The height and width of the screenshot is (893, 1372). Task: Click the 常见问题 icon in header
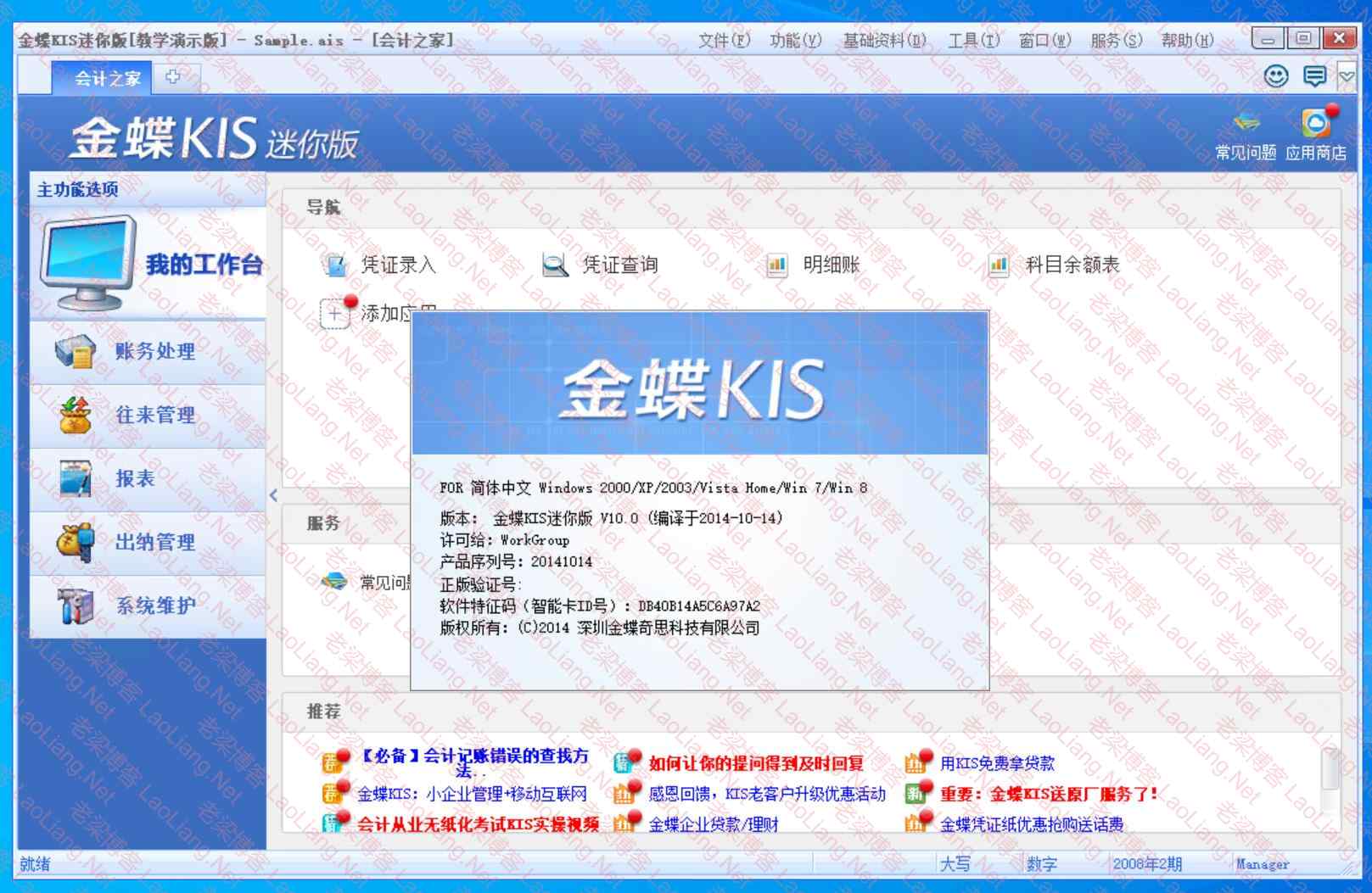click(x=1246, y=126)
